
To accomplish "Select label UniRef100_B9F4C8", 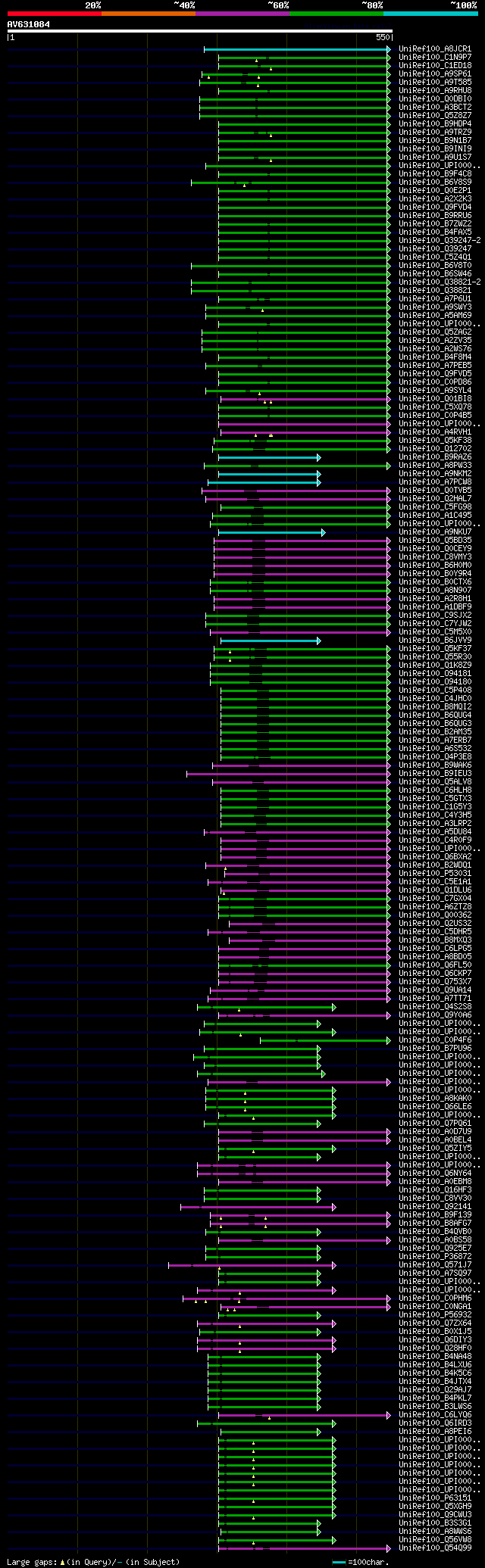I will coord(435,174).
